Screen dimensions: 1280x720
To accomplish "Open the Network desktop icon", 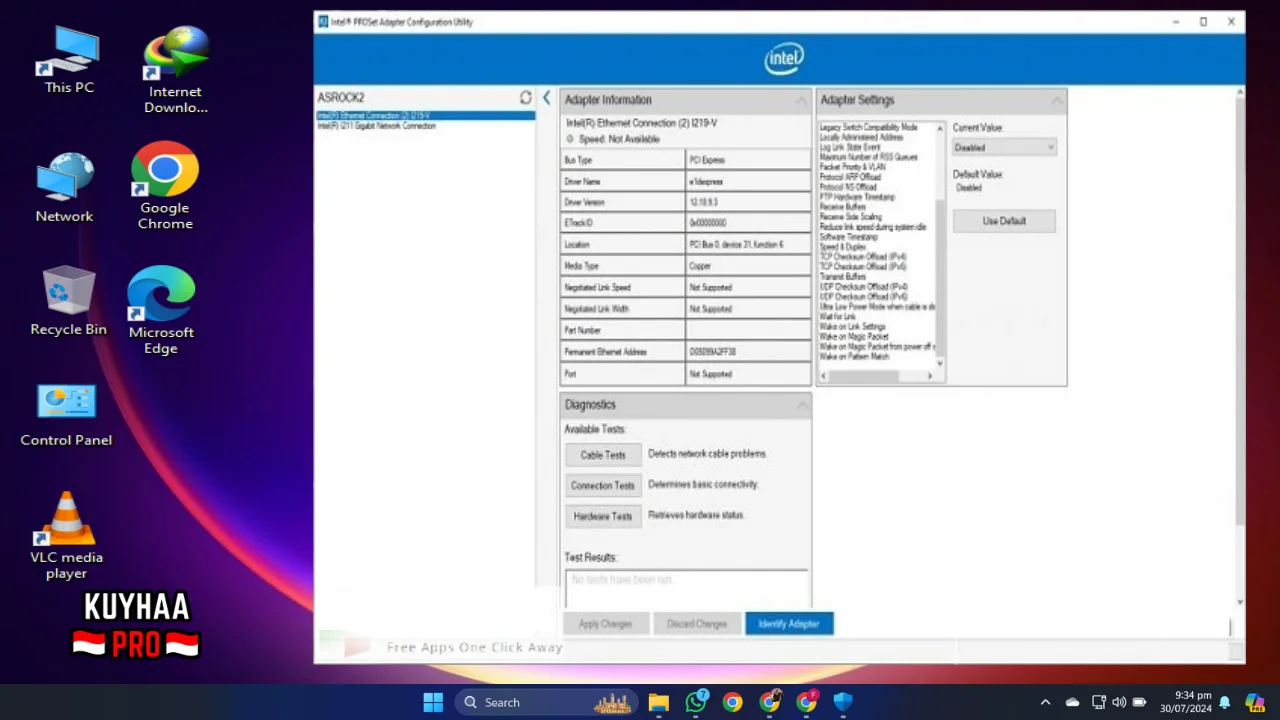I will point(65,188).
